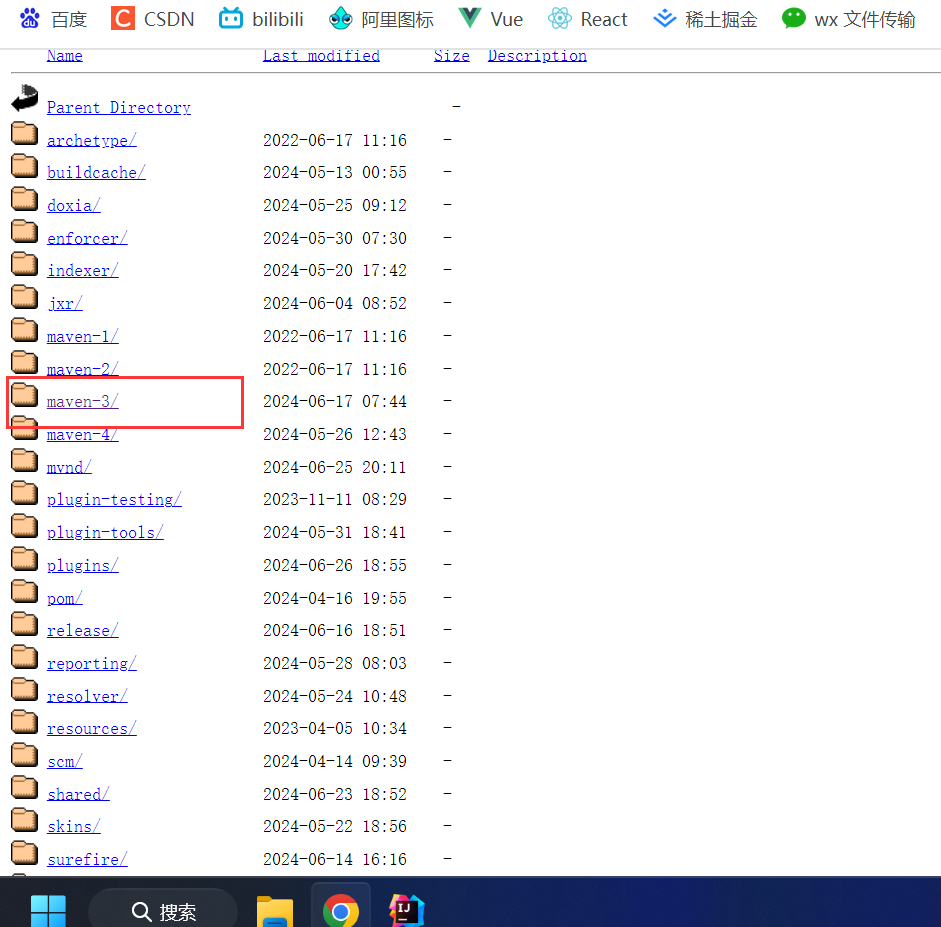Viewport: 941px width, 927px height.
Task: Open the enforcer/ directory link
Action: pos(87,238)
